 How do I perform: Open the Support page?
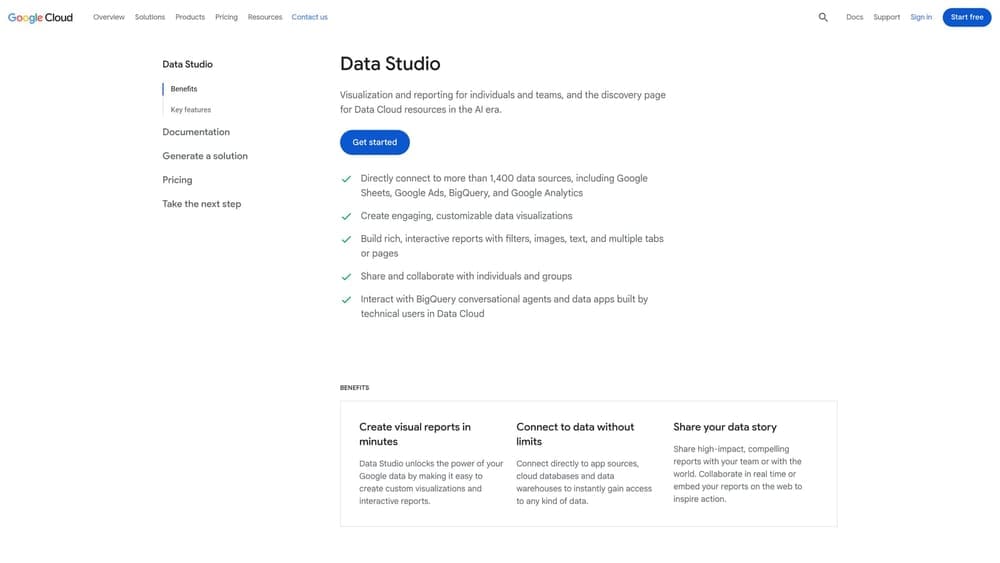(x=886, y=17)
